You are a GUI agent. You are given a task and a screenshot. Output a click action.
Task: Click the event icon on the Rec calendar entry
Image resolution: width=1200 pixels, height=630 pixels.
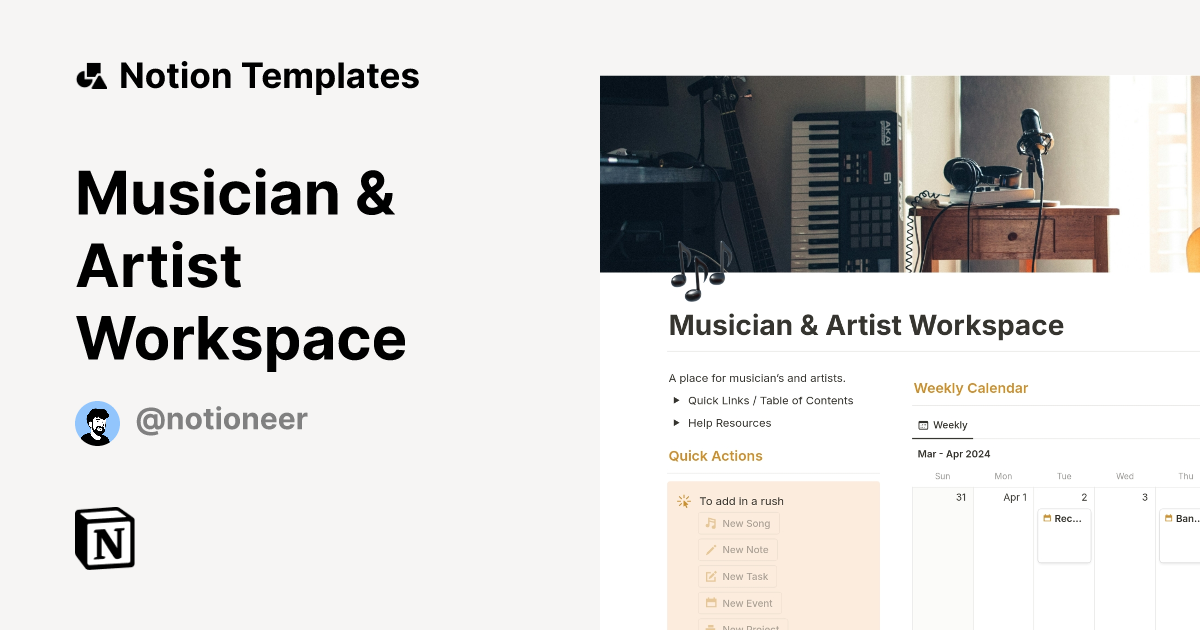pyautogui.click(x=1047, y=518)
